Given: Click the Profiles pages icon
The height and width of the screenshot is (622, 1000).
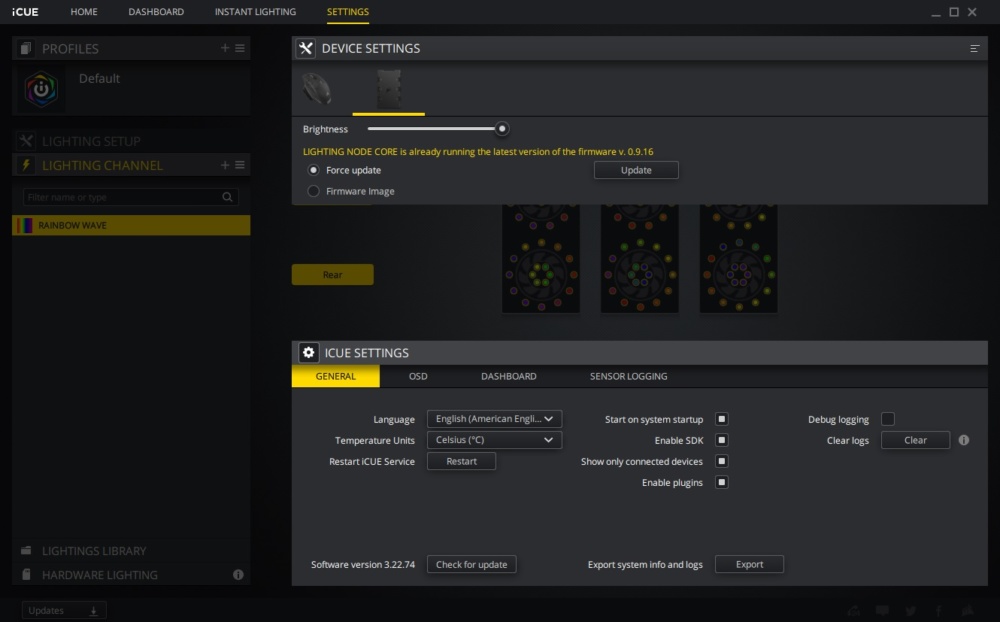Looking at the screenshot, I should click(x=26, y=48).
